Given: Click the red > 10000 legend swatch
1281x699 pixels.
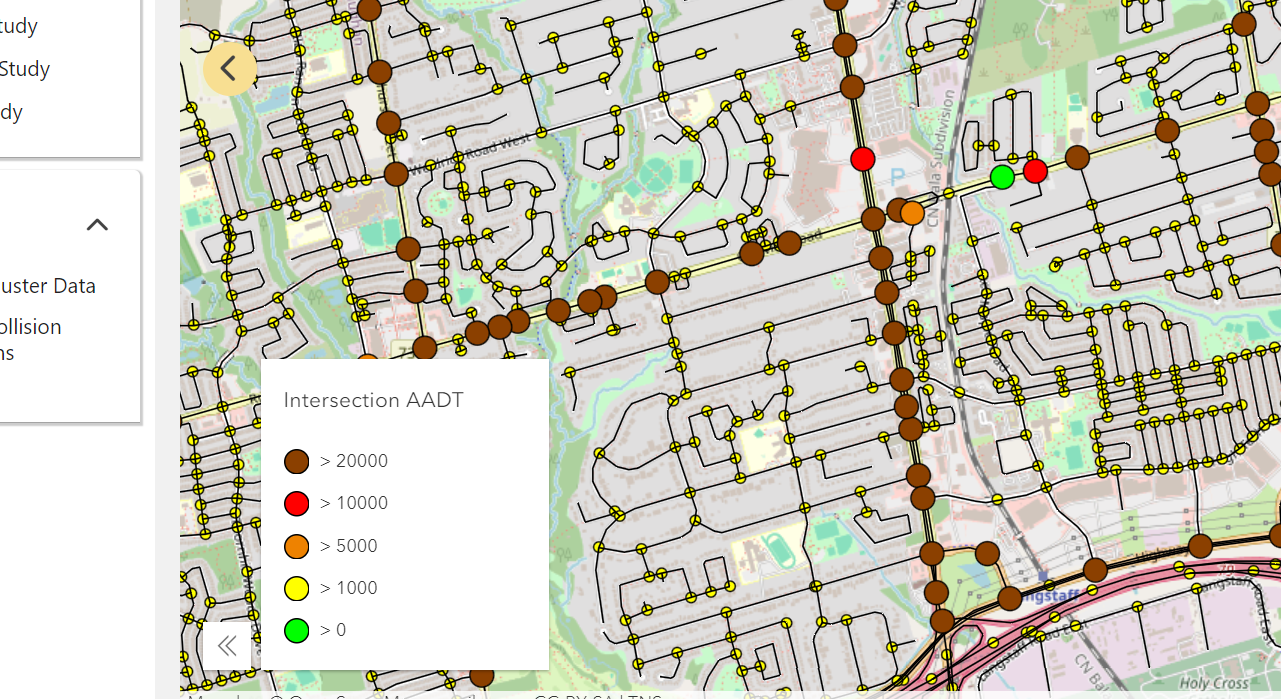Looking at the screenshot, I should pyautogui.click(x=296, y=503).
